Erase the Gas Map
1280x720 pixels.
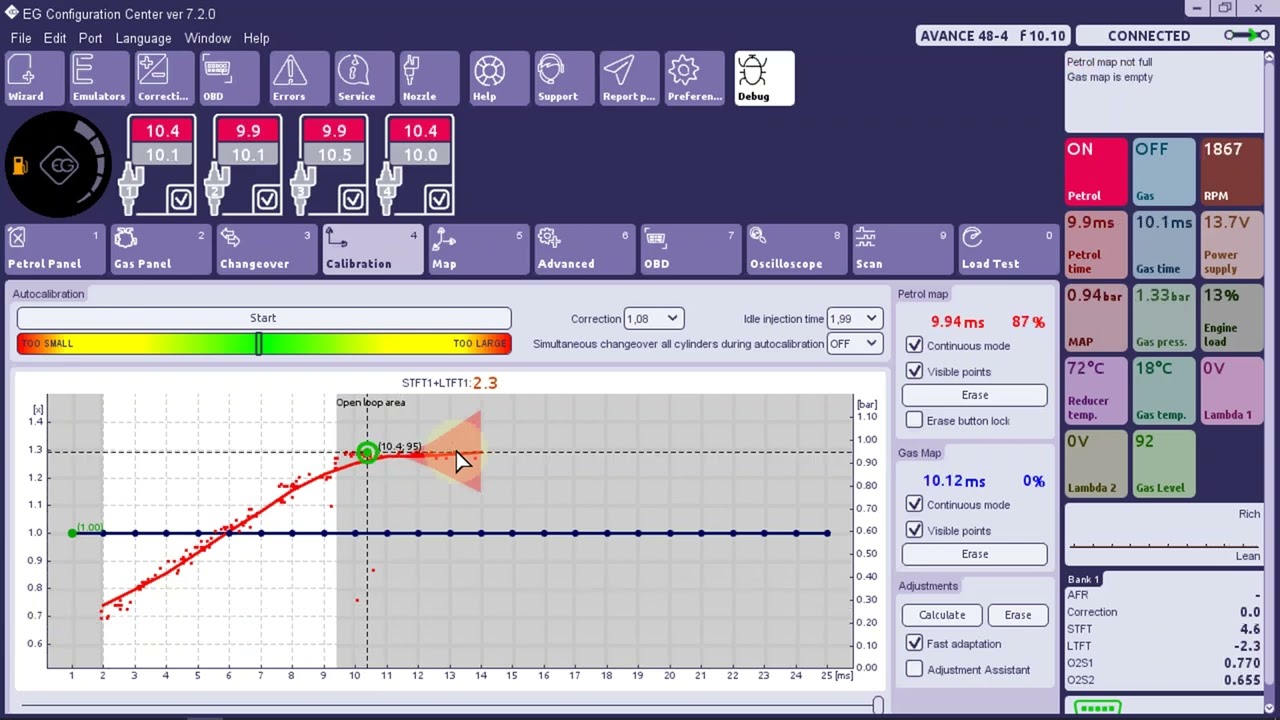click(x=975, y=554)
